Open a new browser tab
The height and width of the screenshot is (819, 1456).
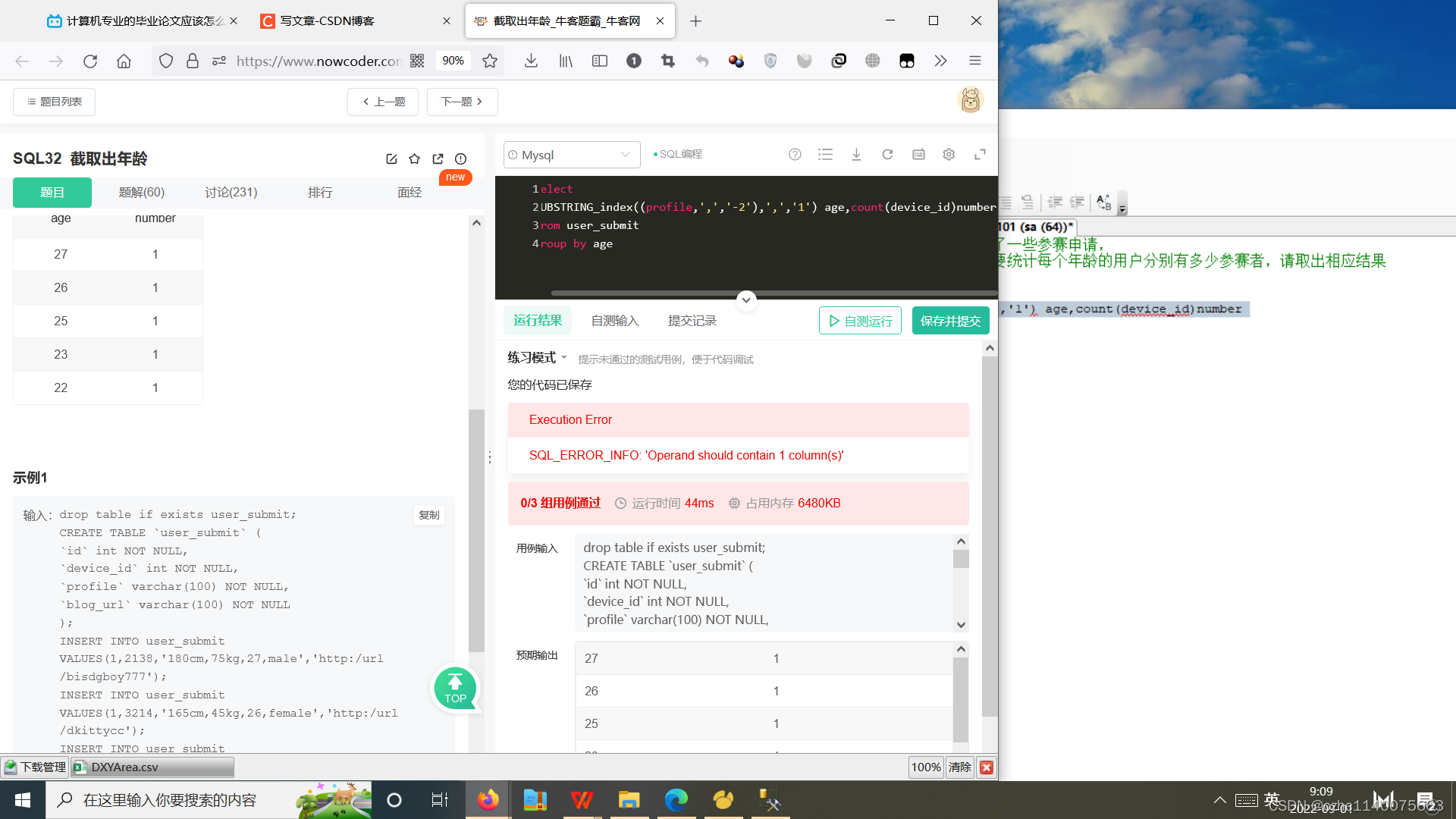point(695,20)
